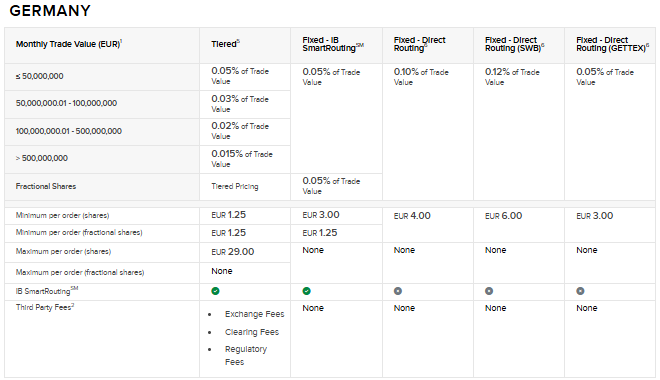The image size is (660, 380).
Task: Click the Exchange Fees bullet item
Action: [254, 314]
